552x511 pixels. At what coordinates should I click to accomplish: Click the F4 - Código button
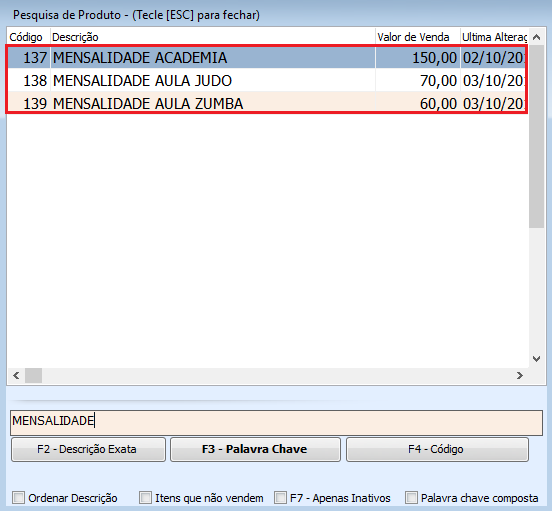pyautogui.click(x=437, y=449)
